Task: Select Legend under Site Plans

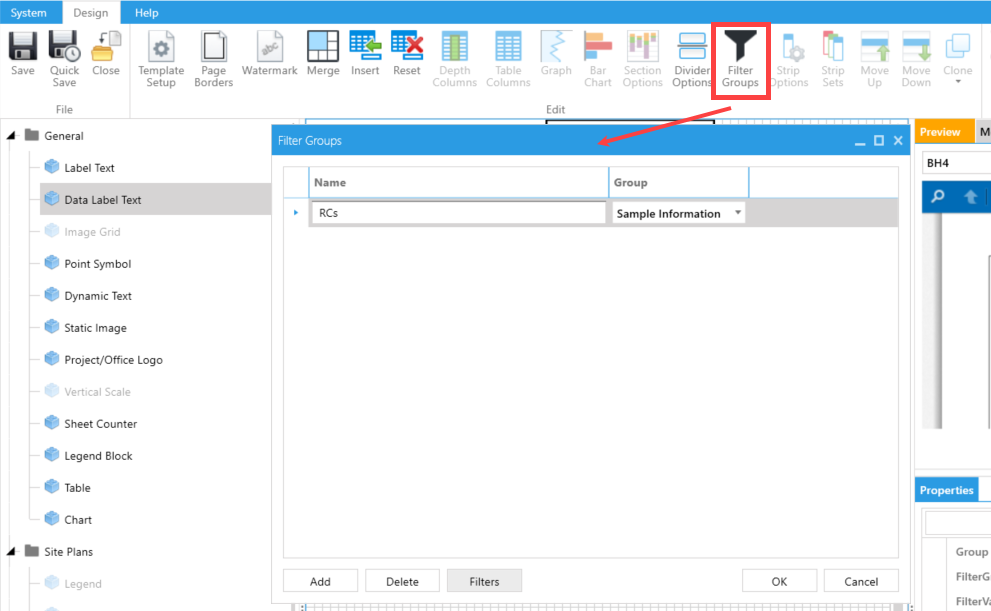Action: coord(82,584)
